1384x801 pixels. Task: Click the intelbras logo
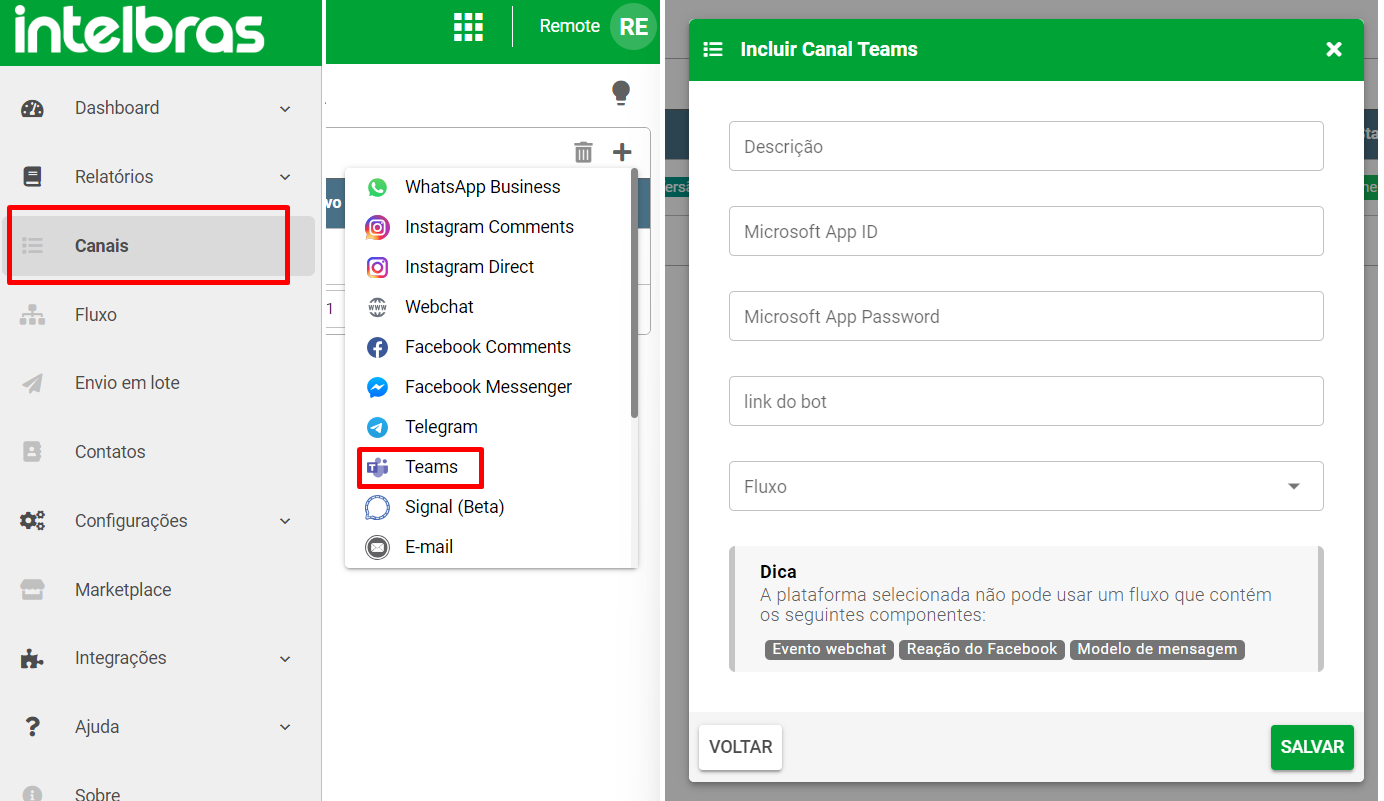coord(140,32)
